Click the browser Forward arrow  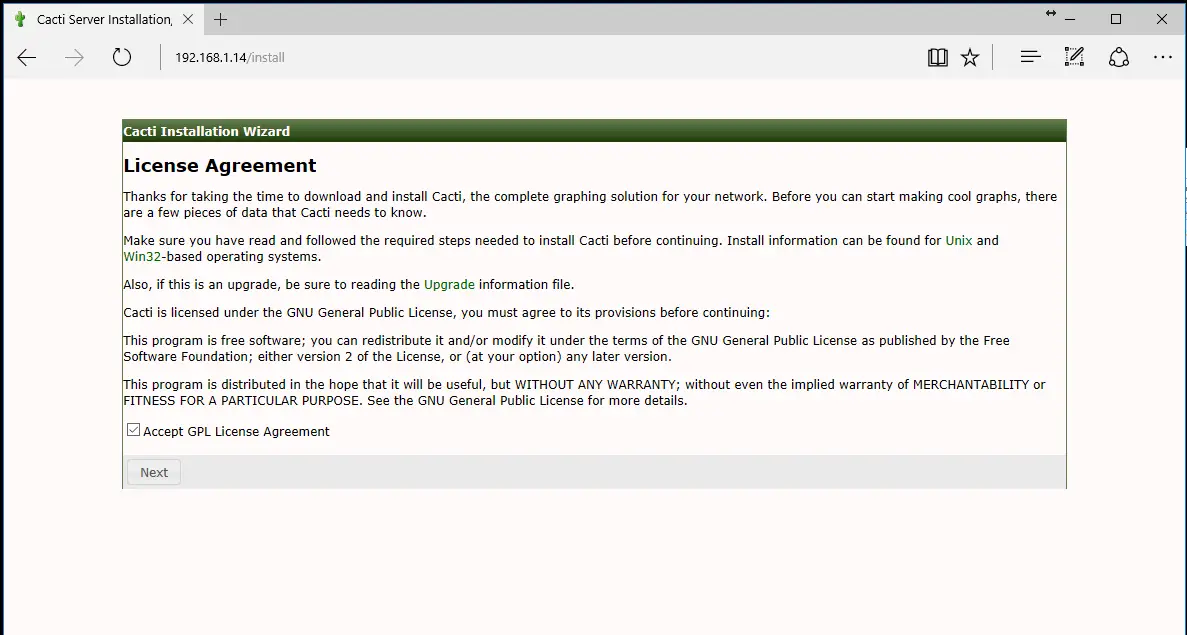(x=74, y=58)
